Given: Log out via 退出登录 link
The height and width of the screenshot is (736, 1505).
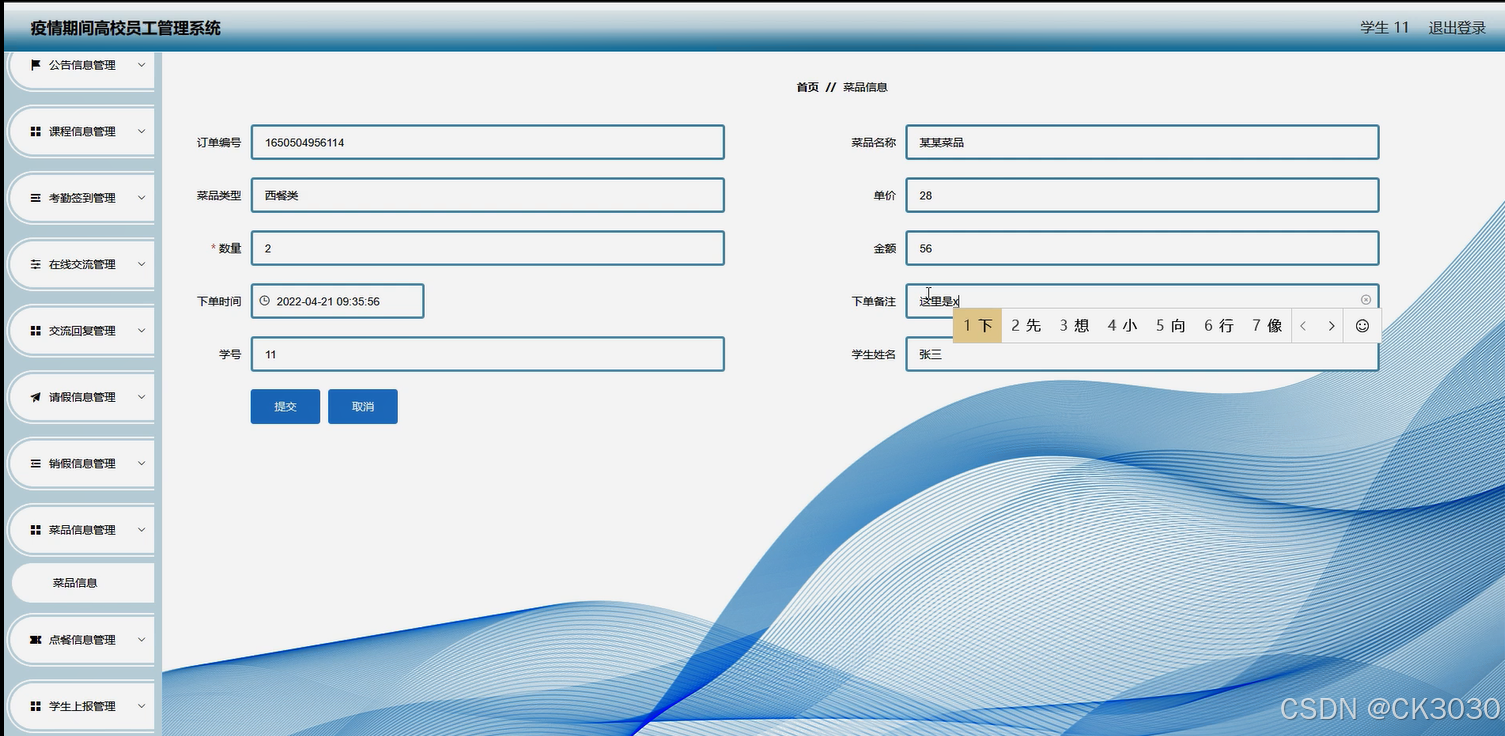Looking at the screenshot, I should (1457, 28).
